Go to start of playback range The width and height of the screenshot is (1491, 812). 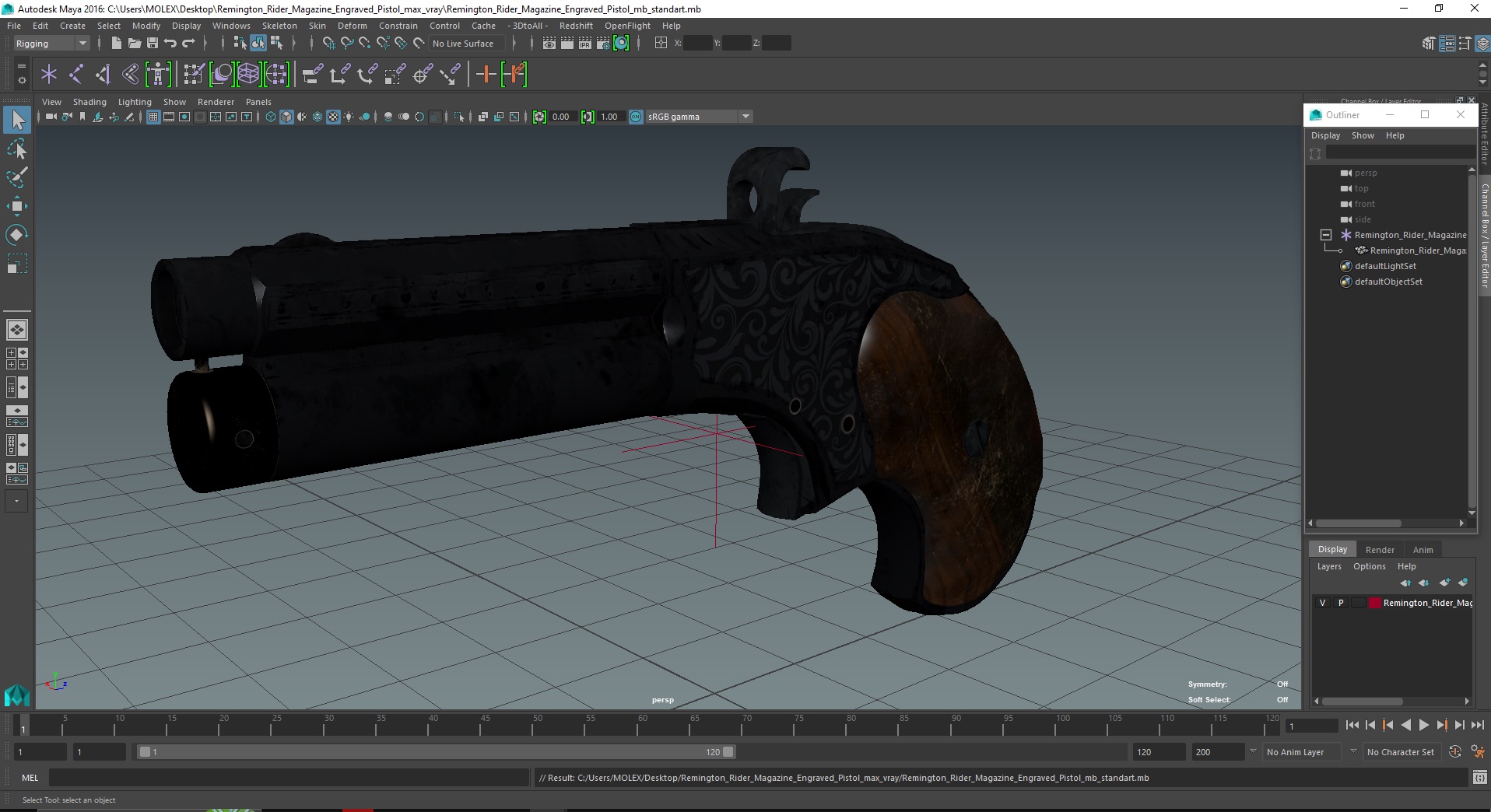click(1352, 725)
